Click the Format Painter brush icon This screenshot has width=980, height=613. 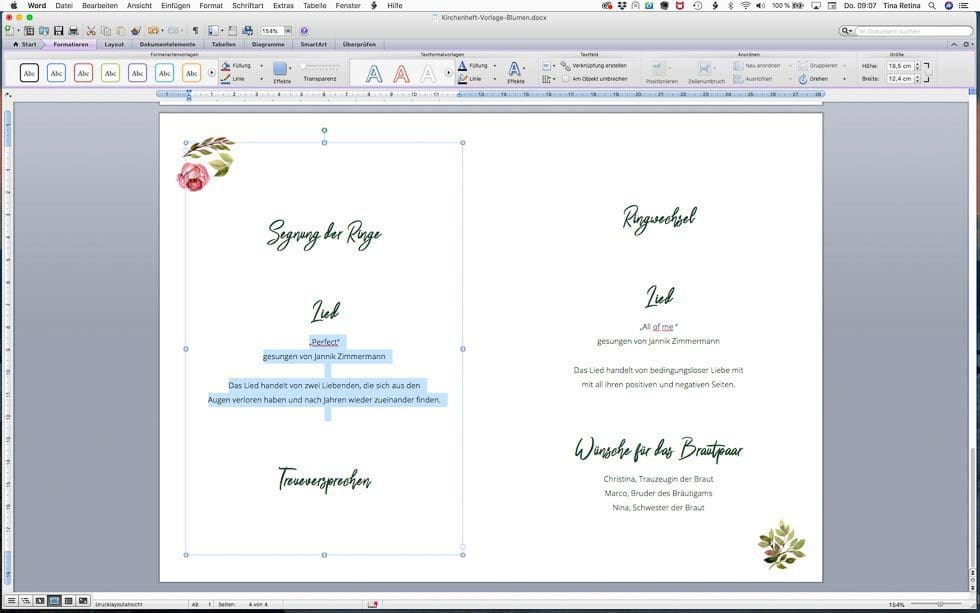[136, 31]
